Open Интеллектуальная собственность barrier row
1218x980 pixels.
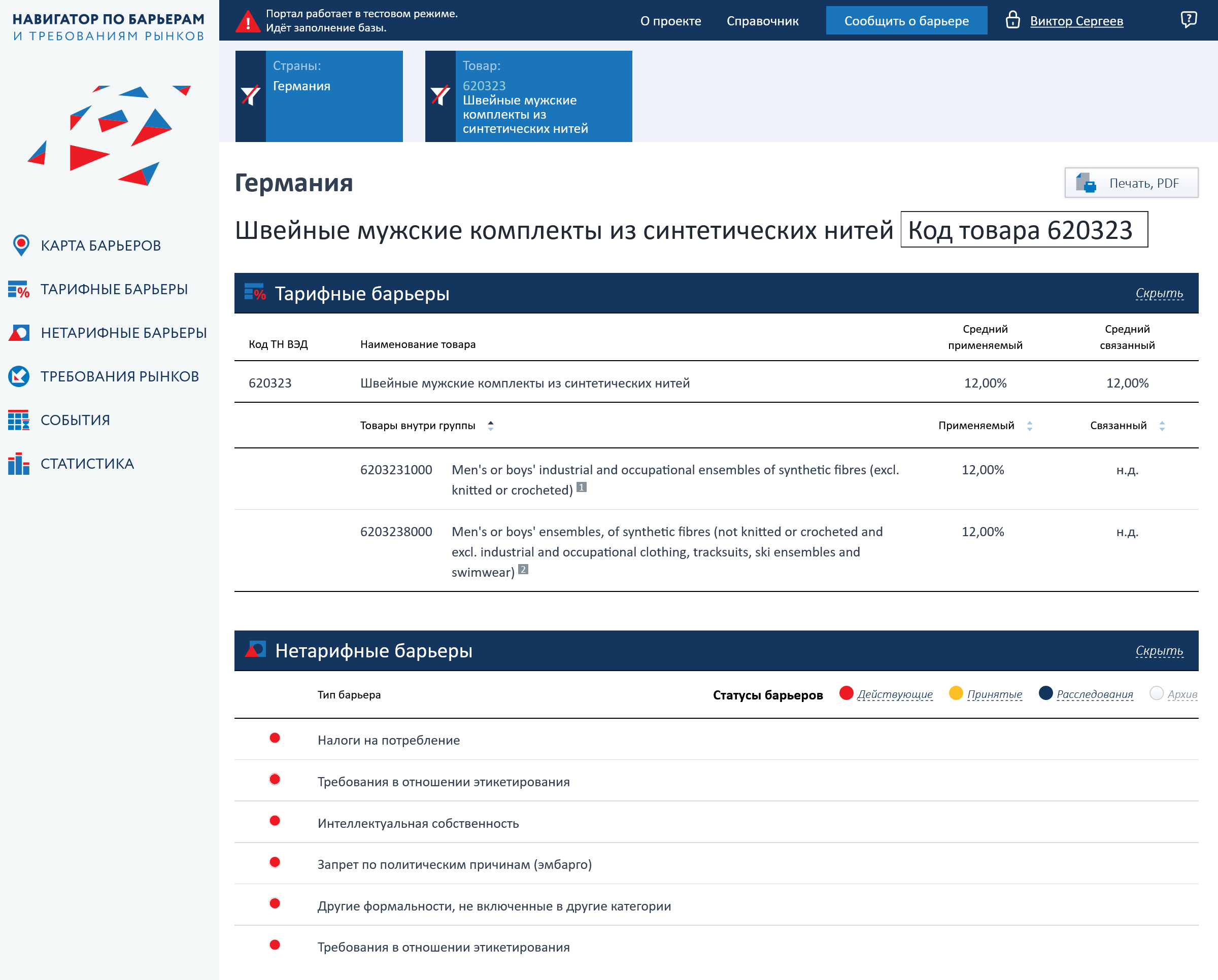pos(717,823)
